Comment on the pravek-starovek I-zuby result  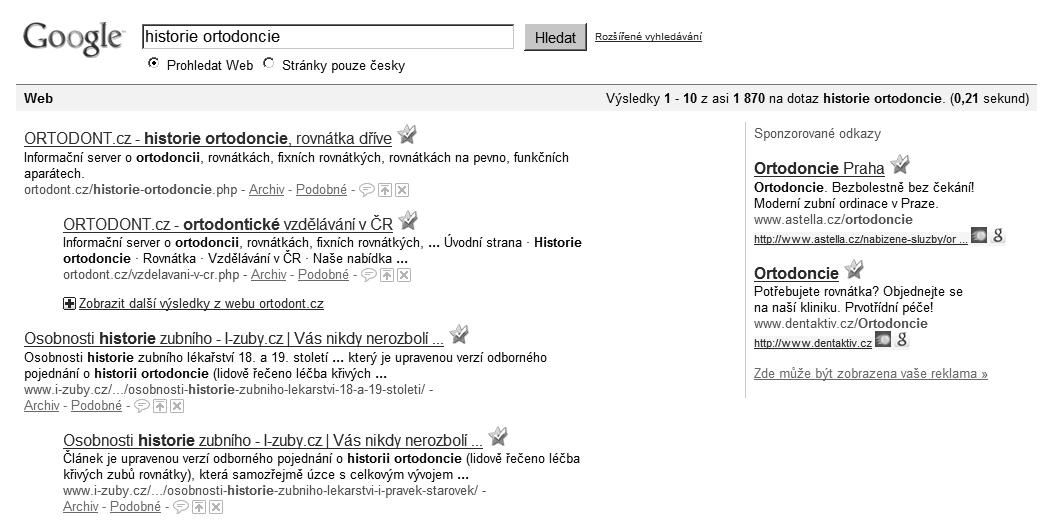coord(181,507)
